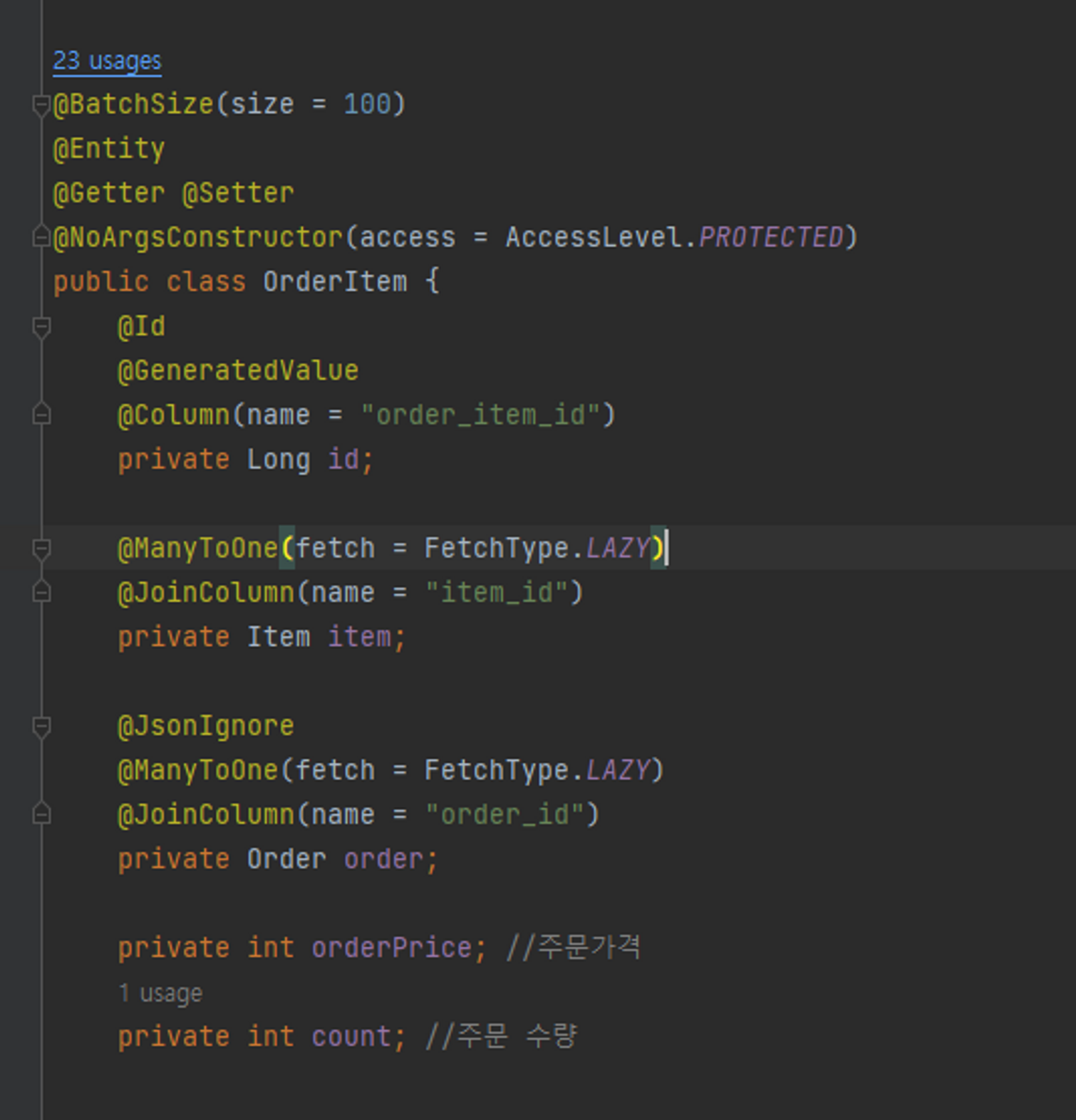The height and width of the screenshot is (1120, 1076).
Task: Click the Item type in private Item item
Action: 279,637
